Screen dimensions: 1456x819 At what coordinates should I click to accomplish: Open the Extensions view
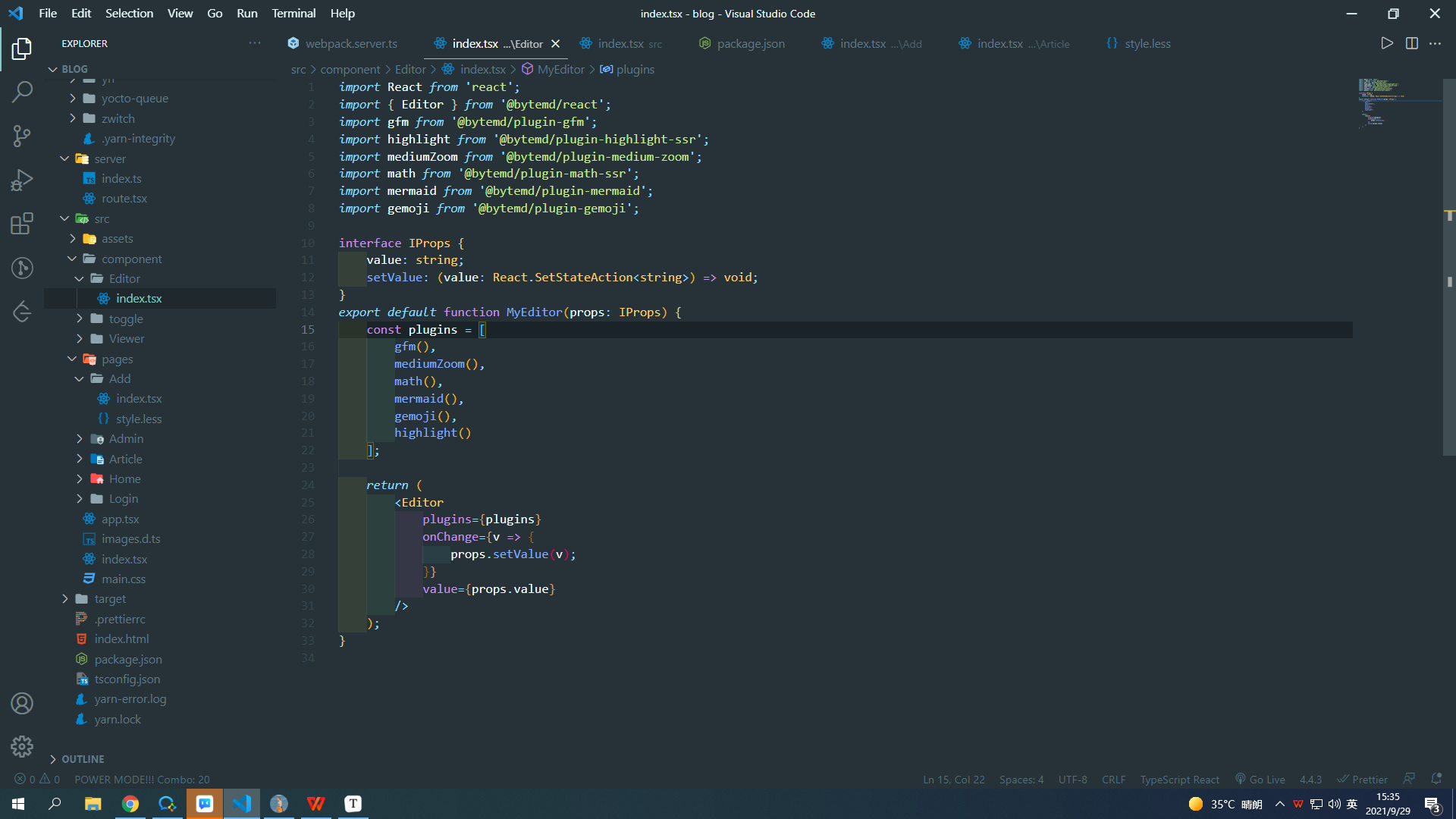tap(22, 224)
